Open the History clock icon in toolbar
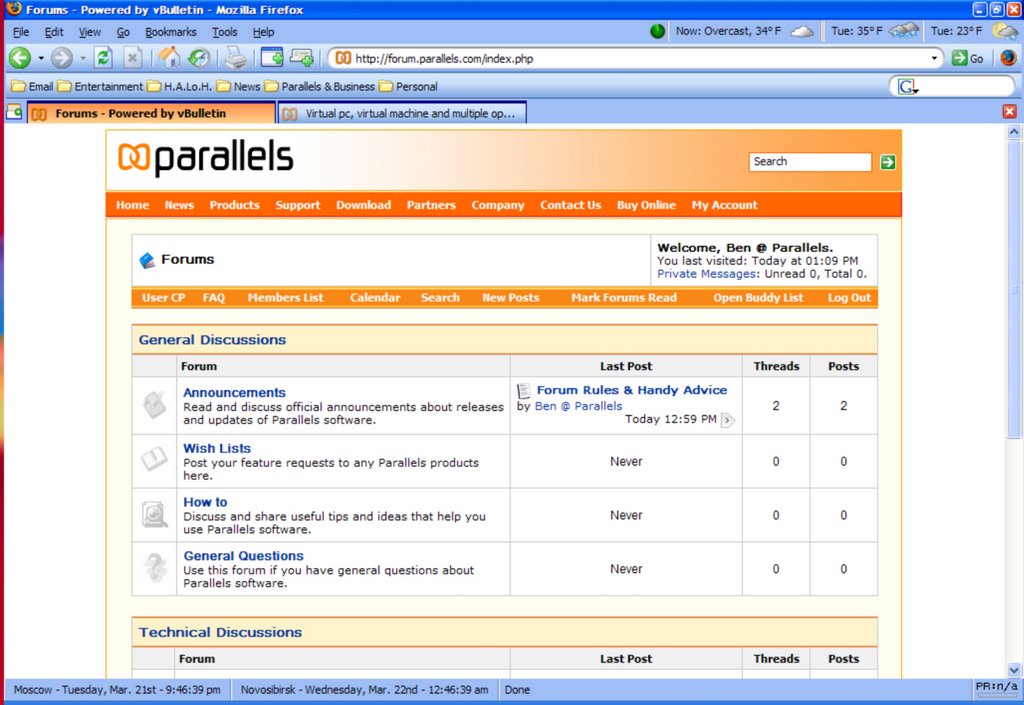This screenshot has width=1024, height=705. pyautogui.click(x=199, y=58)
